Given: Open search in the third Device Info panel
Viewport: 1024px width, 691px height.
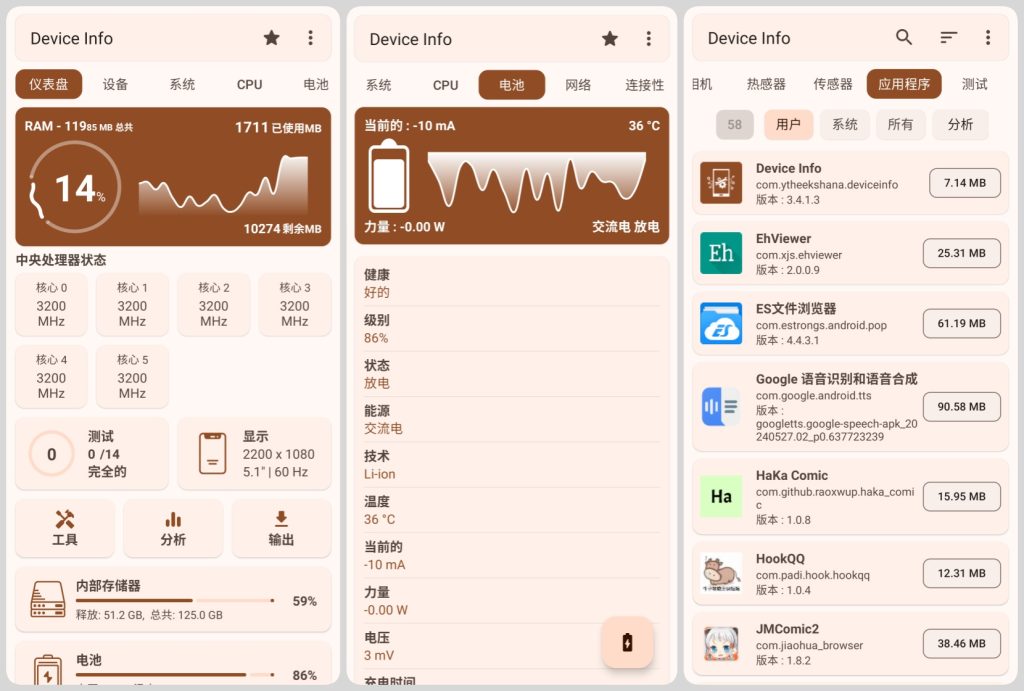Looking at the screenshot, I should click(x=904, y=36).
